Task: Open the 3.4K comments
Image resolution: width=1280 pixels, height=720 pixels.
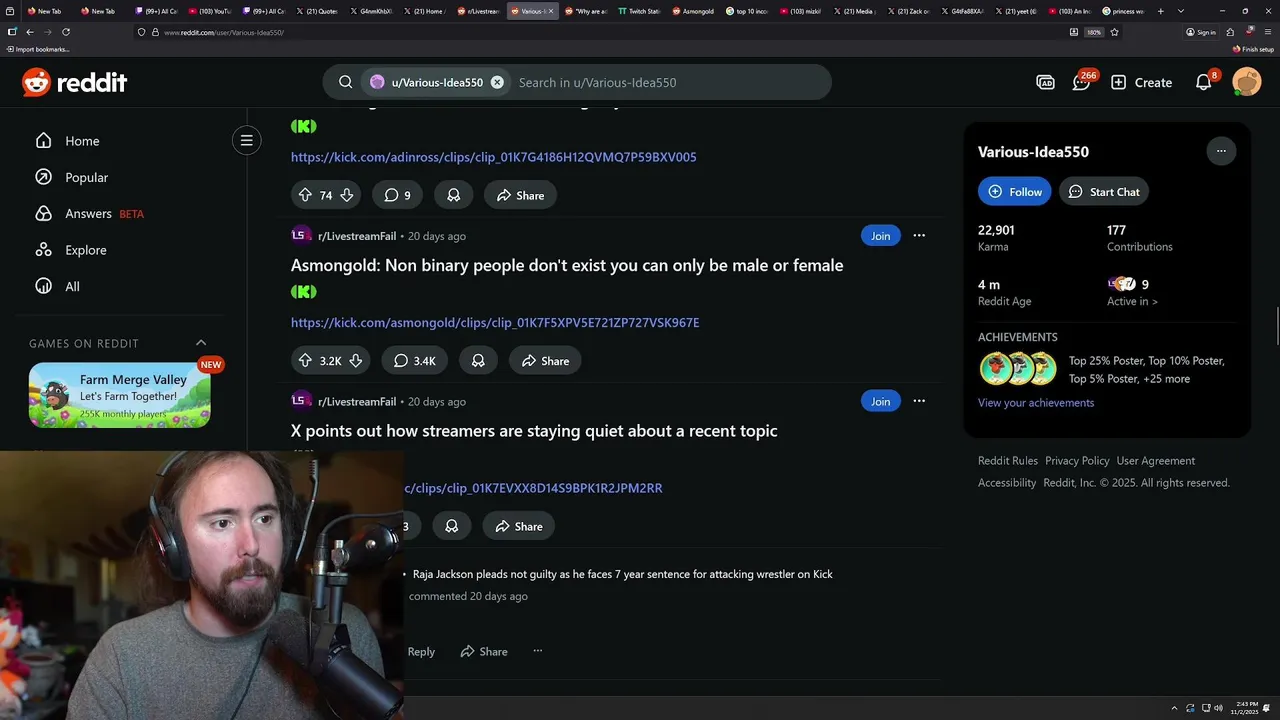Action: [x=414, y=361]
